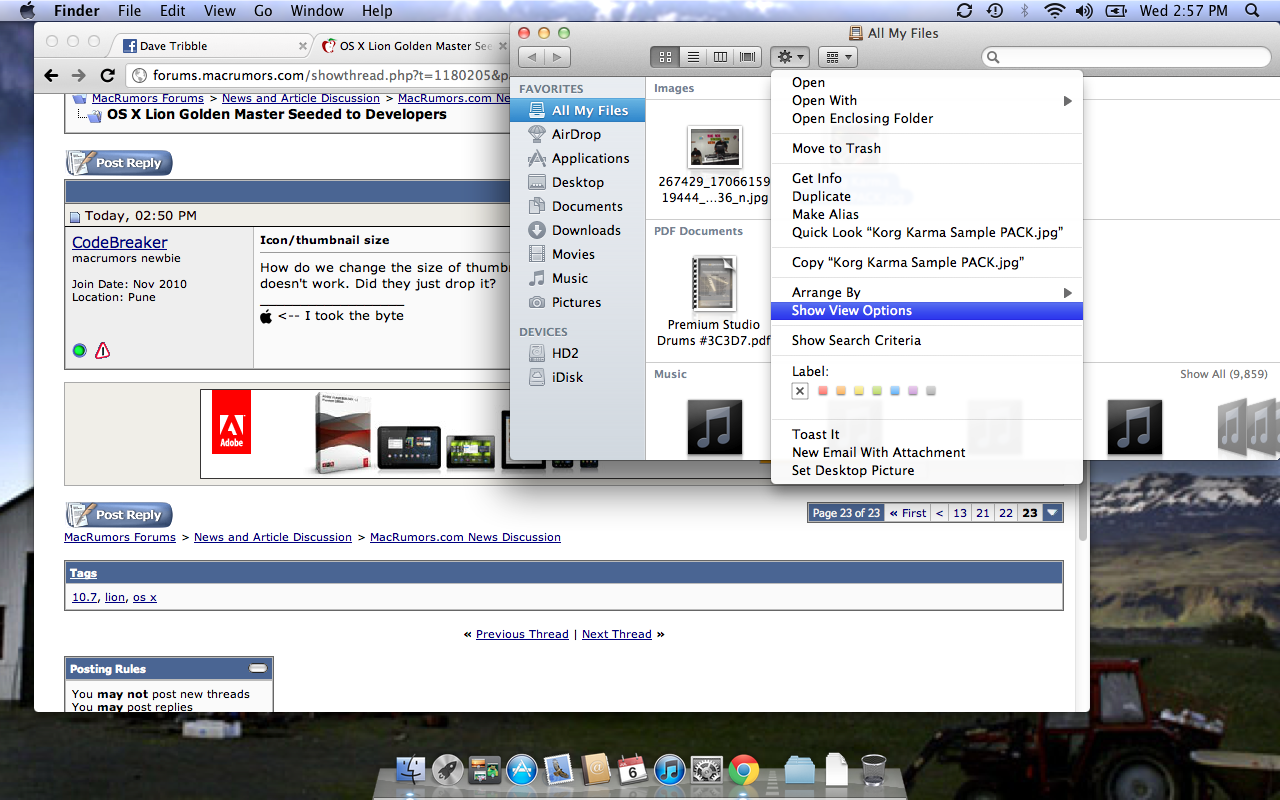This screenshot has width=1280, height=800.
Task: Copy Korg Karma Sample PACK.jpg
Action: click(927, 263)
